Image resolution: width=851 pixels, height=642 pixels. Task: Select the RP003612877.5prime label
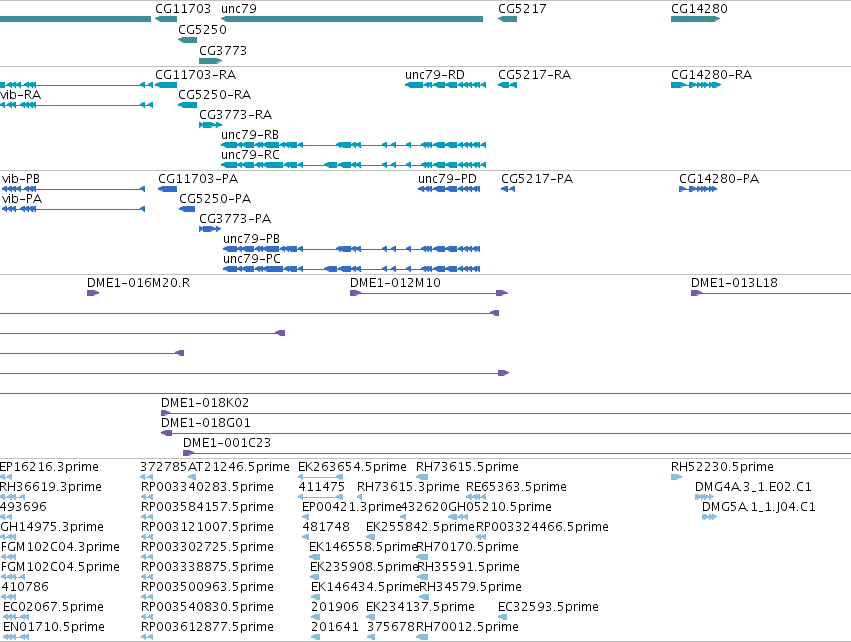tap(207, 627)
